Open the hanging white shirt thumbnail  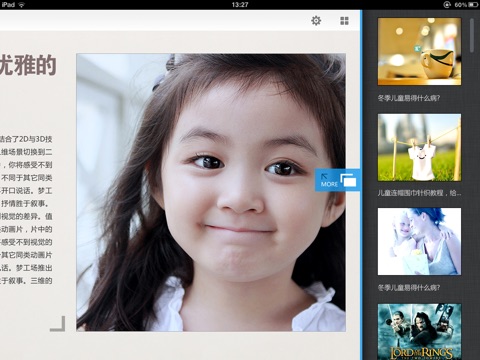click(x=419, y=147)
